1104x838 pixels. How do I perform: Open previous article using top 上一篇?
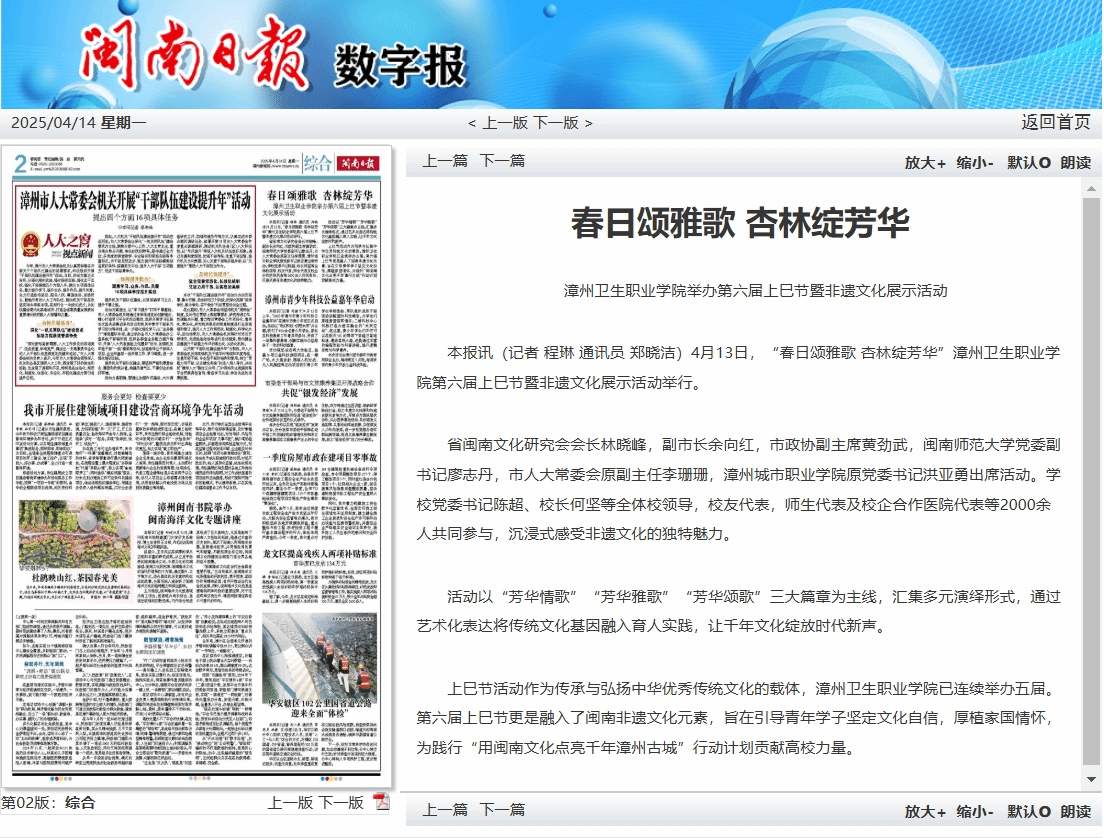pos(445,161)
